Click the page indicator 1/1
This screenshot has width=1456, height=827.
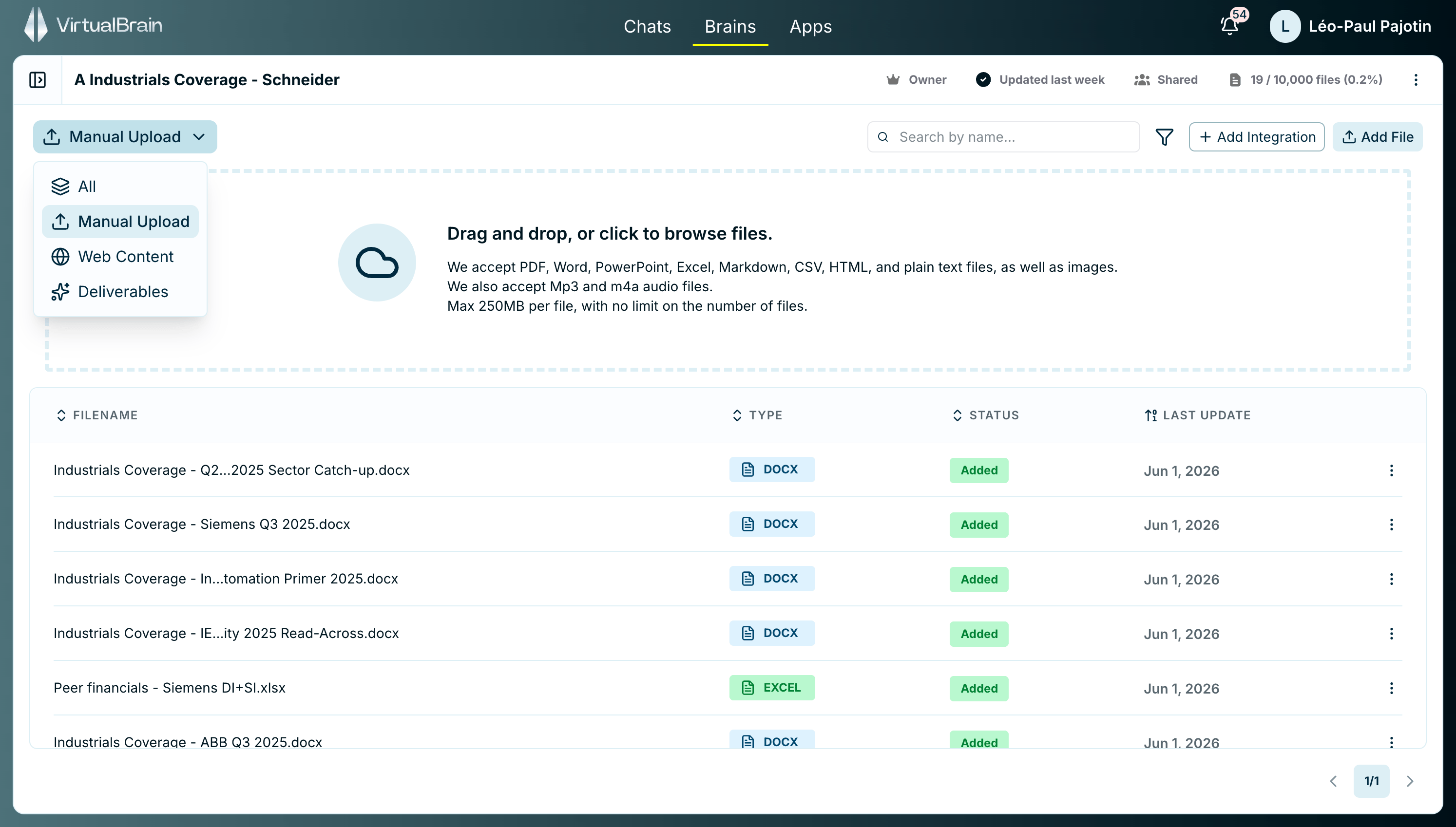click(x=1371, y=782)
